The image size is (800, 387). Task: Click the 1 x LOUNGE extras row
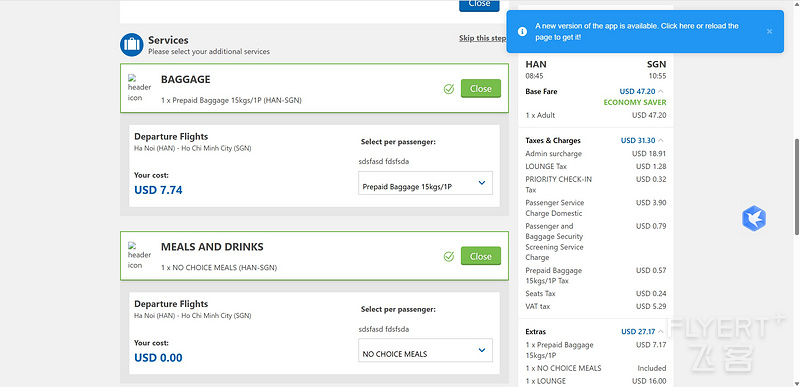596,381
